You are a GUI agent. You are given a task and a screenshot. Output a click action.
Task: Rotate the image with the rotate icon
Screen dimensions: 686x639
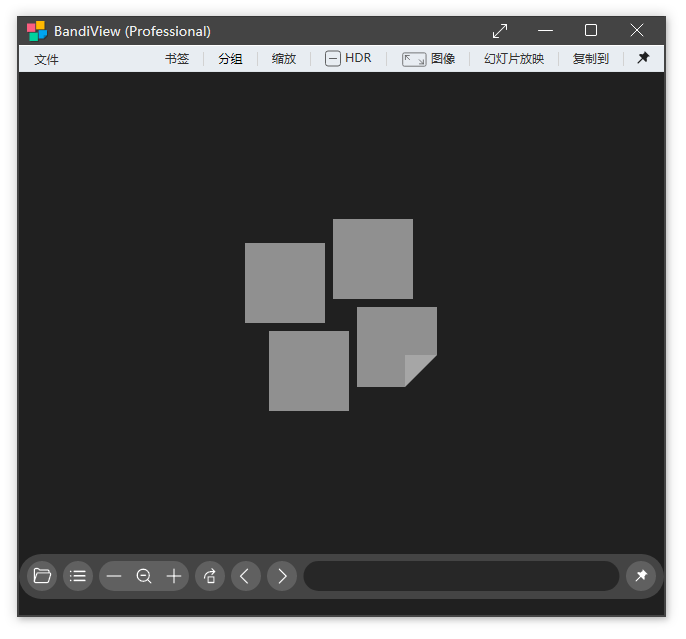[210, 576]
